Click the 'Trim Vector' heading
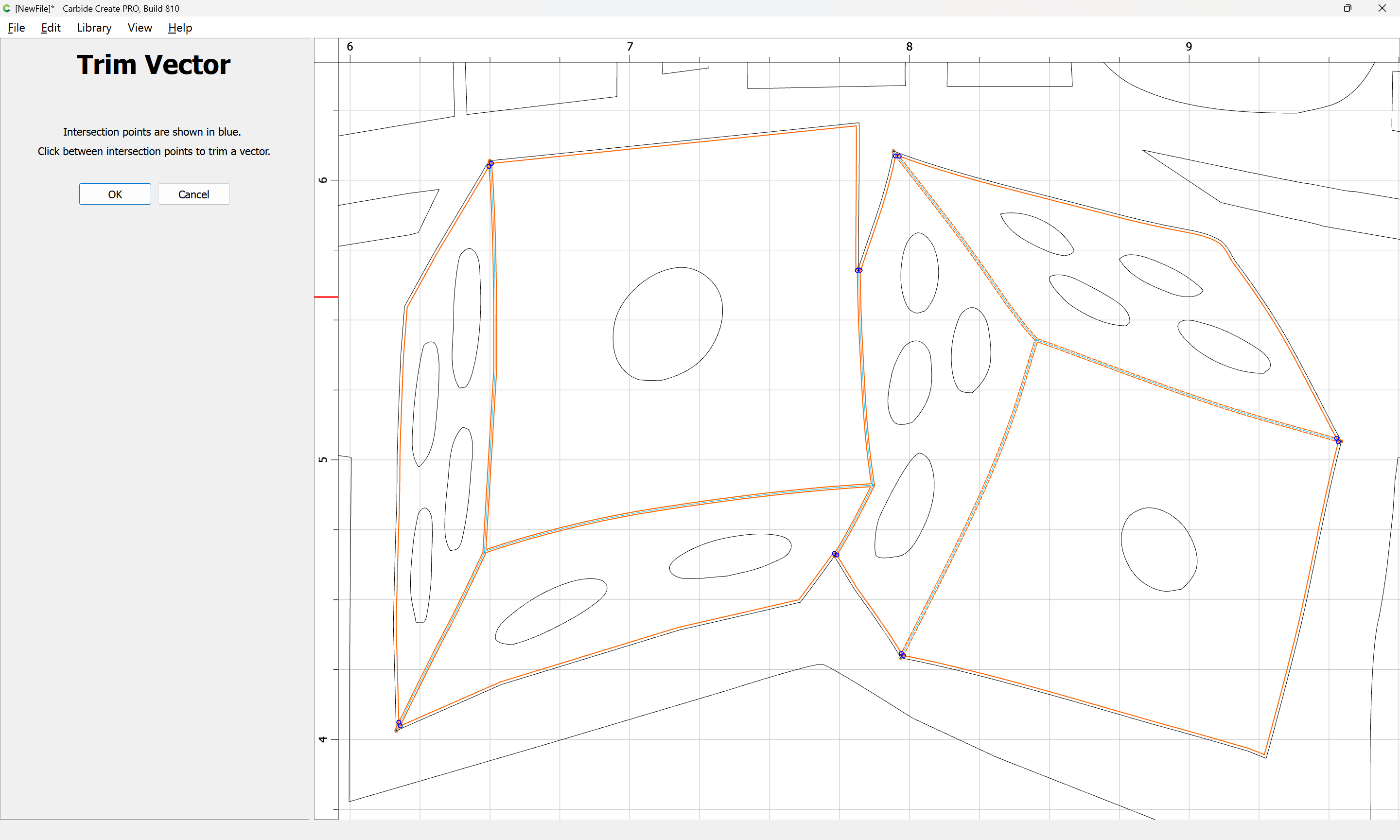The width and height of the screenshot is (1400, 840). (153, 65)
